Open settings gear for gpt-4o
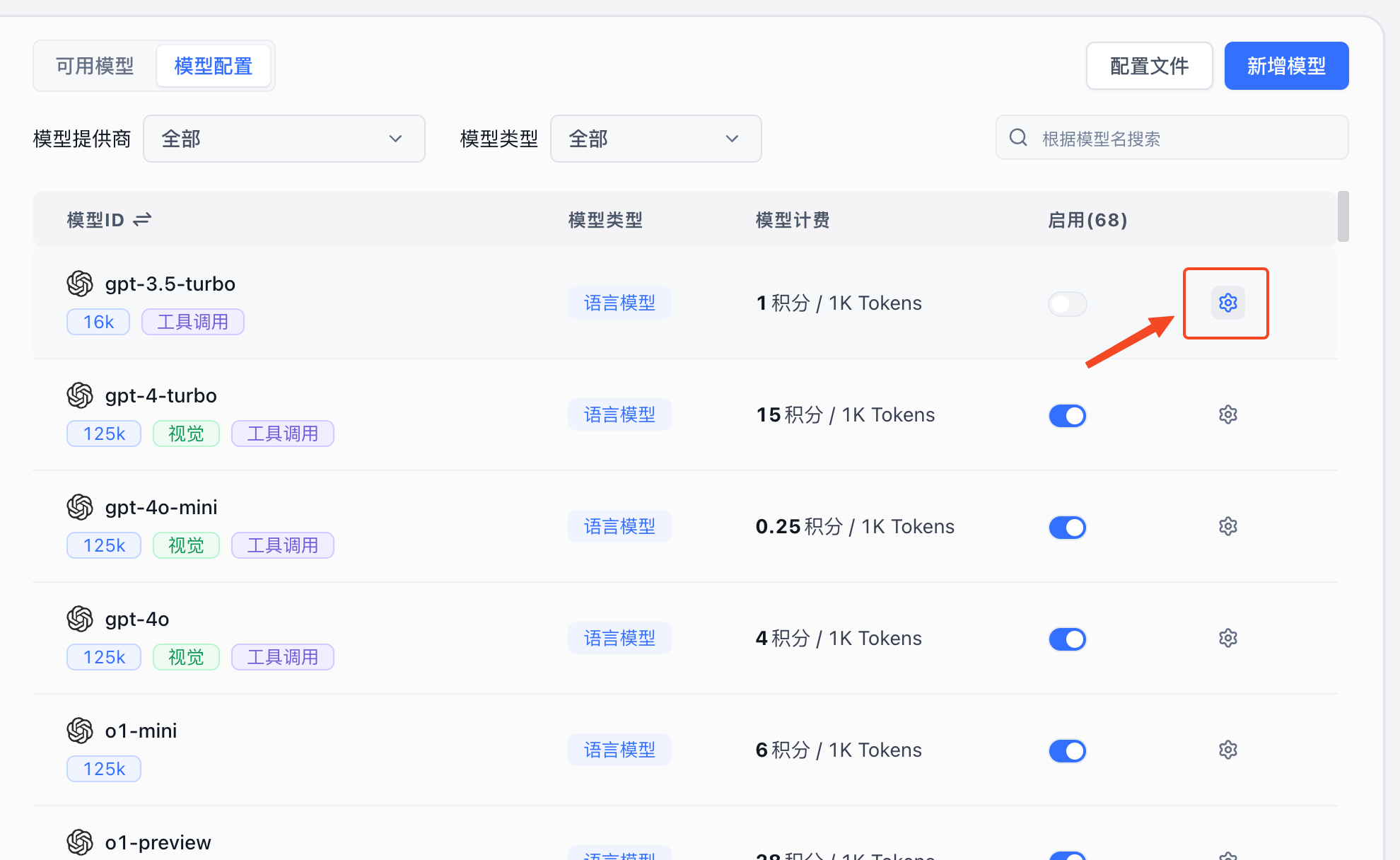 point(1227,638)
